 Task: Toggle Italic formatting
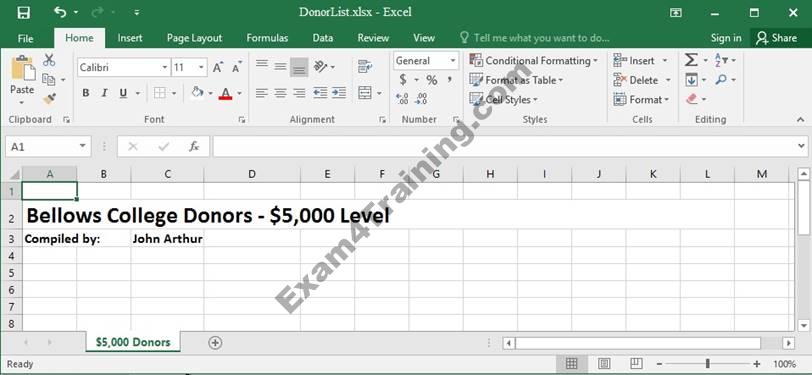[x=104, y=93]
